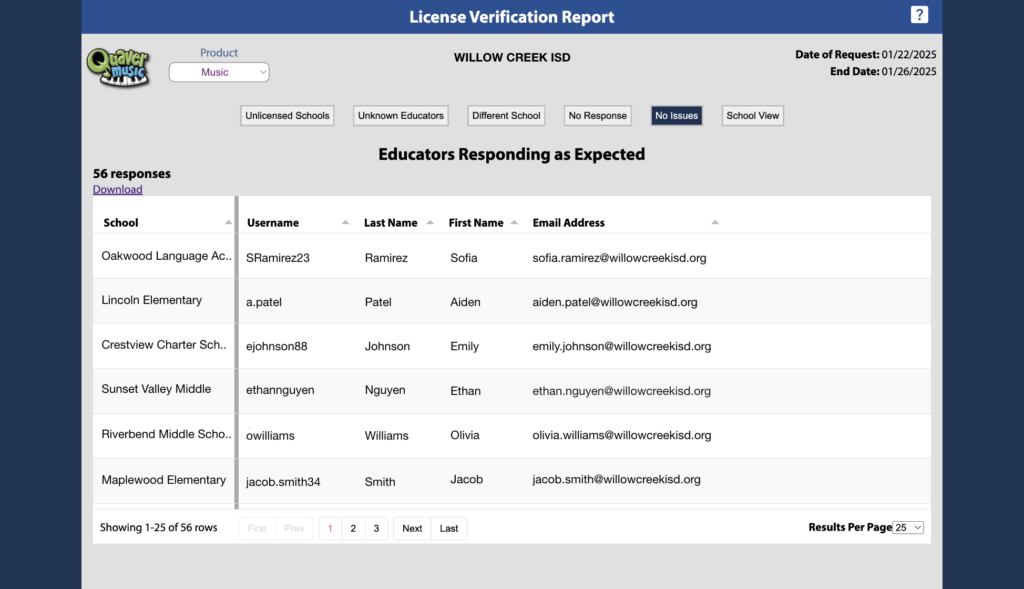Select Crestview Charter Sch.. school cell
The height and width of the screenshot is (589, 1024).
point(164,345)
